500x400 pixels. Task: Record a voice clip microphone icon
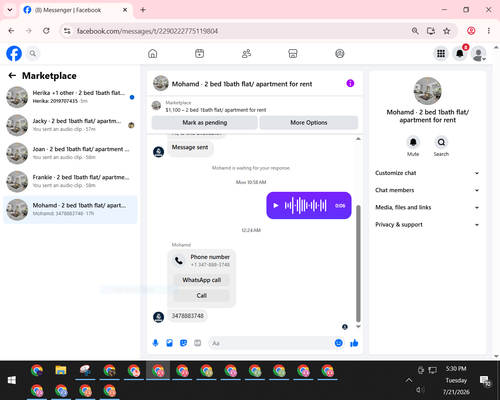click(x=155, y=343)
